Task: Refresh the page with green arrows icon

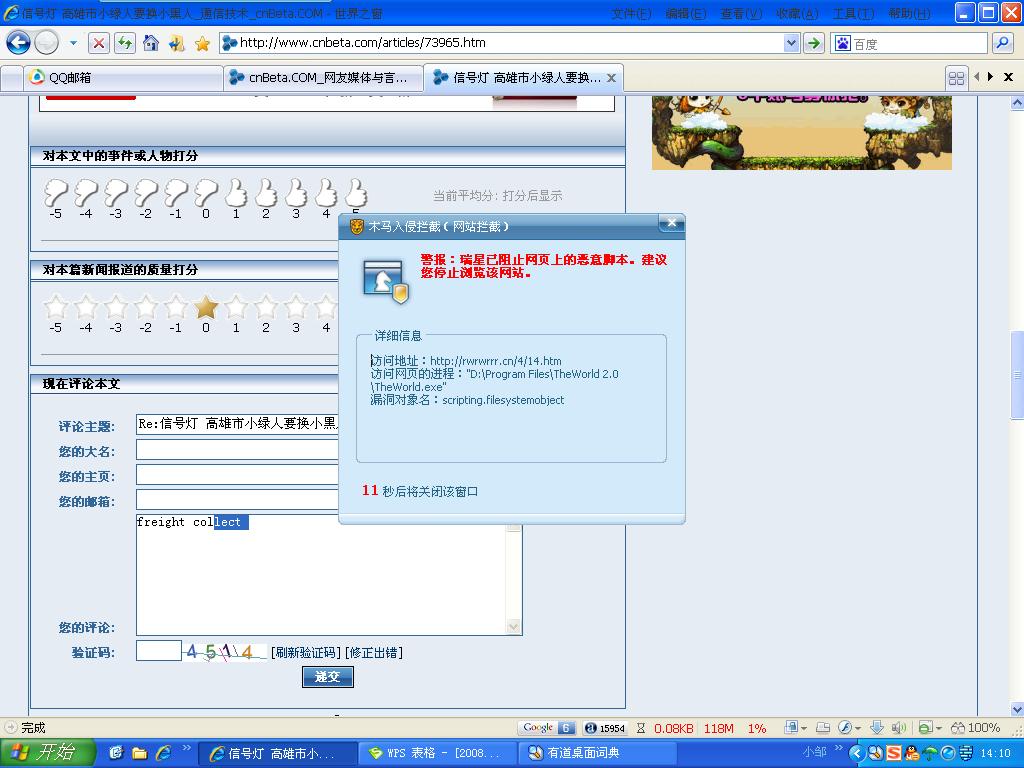Action: pyautogui.click(x=125, y=43)
